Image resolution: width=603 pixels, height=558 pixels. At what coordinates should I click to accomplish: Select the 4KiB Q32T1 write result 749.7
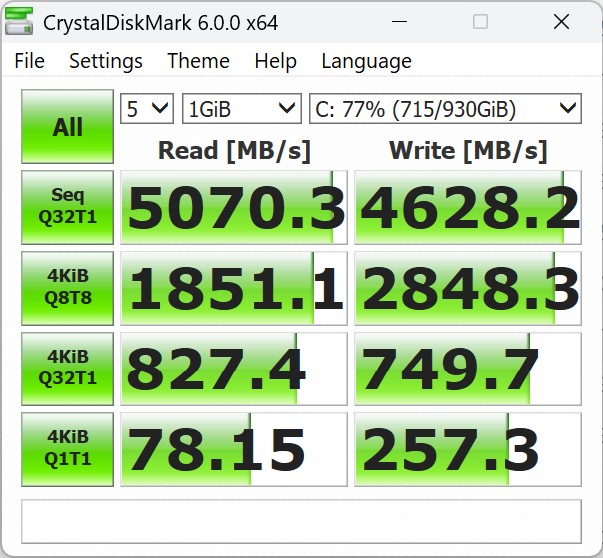click(468, 369)
